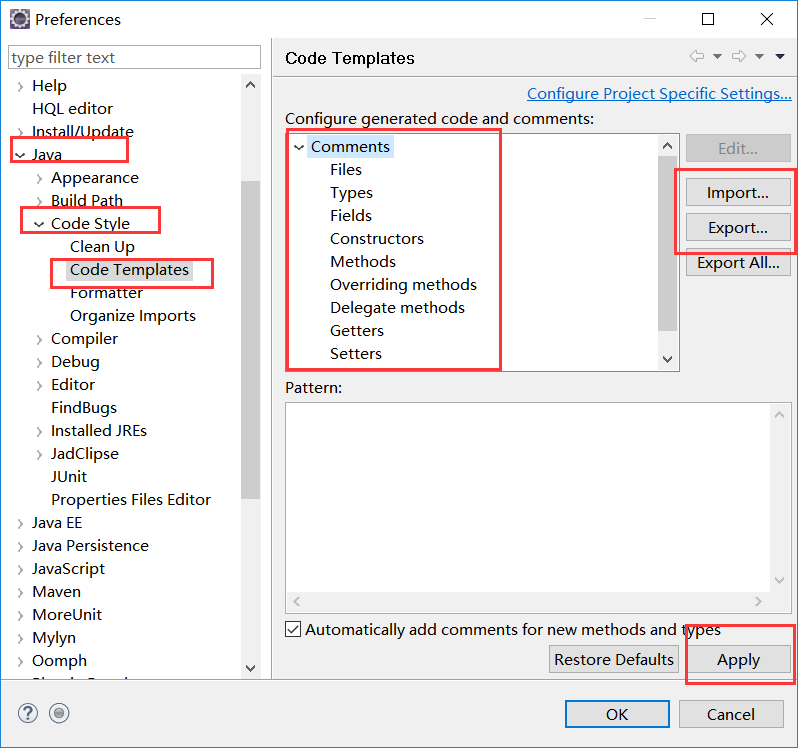Click the template list scrollbar thumb
The width and height of the screenshot is (798, 748).
point(668,244)
